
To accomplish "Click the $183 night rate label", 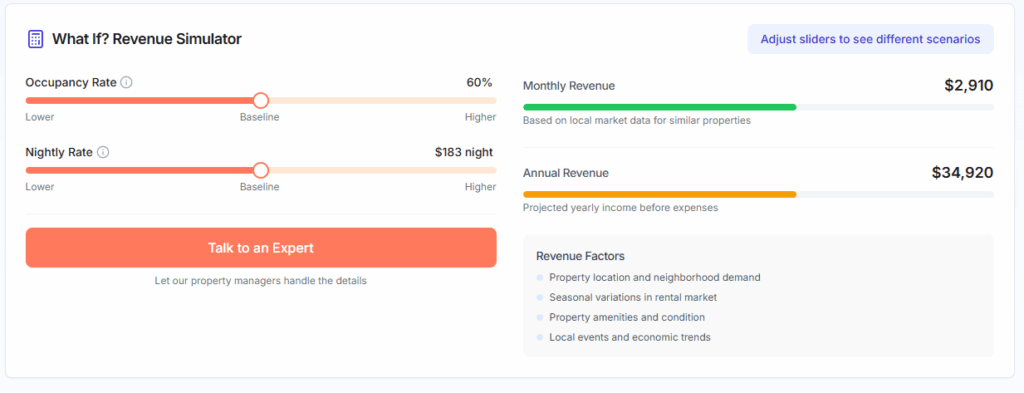I will click(x=464, y=152).
